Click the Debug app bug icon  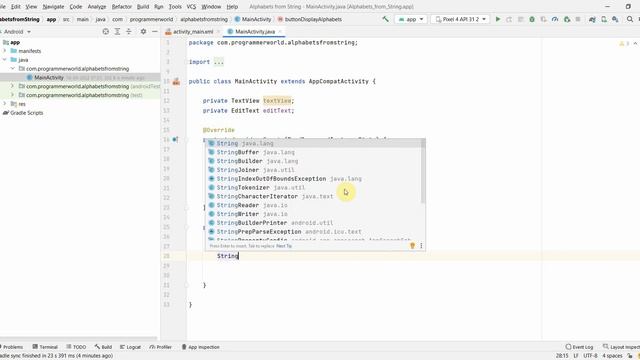532,19
